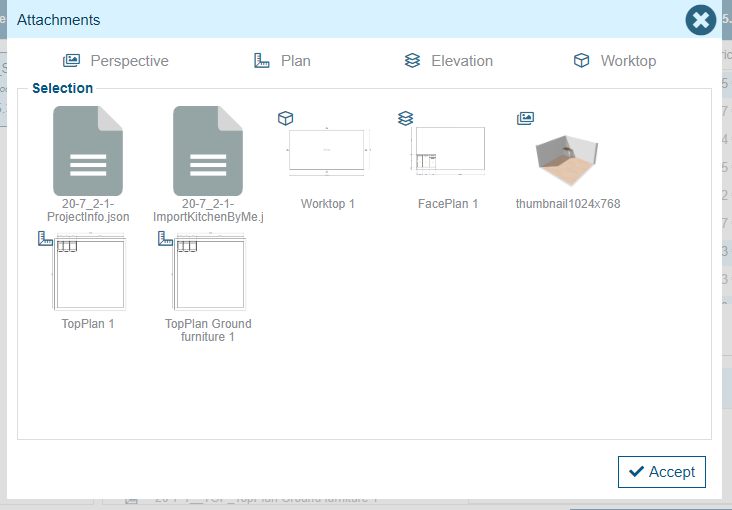Screen dimensions: 732x510
Task: Click cube badge on Worktop 1
Action: 285,118
